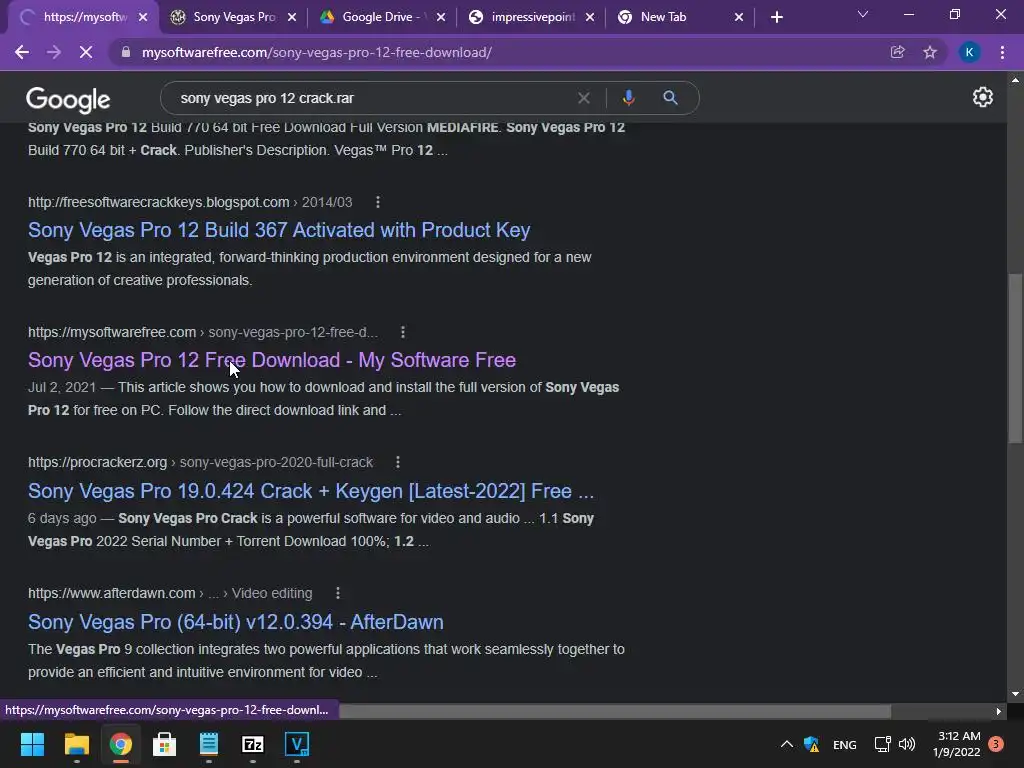Click the mysoftwarefree.com result URL text
The image size is (1024, 768).
(112, 332)
